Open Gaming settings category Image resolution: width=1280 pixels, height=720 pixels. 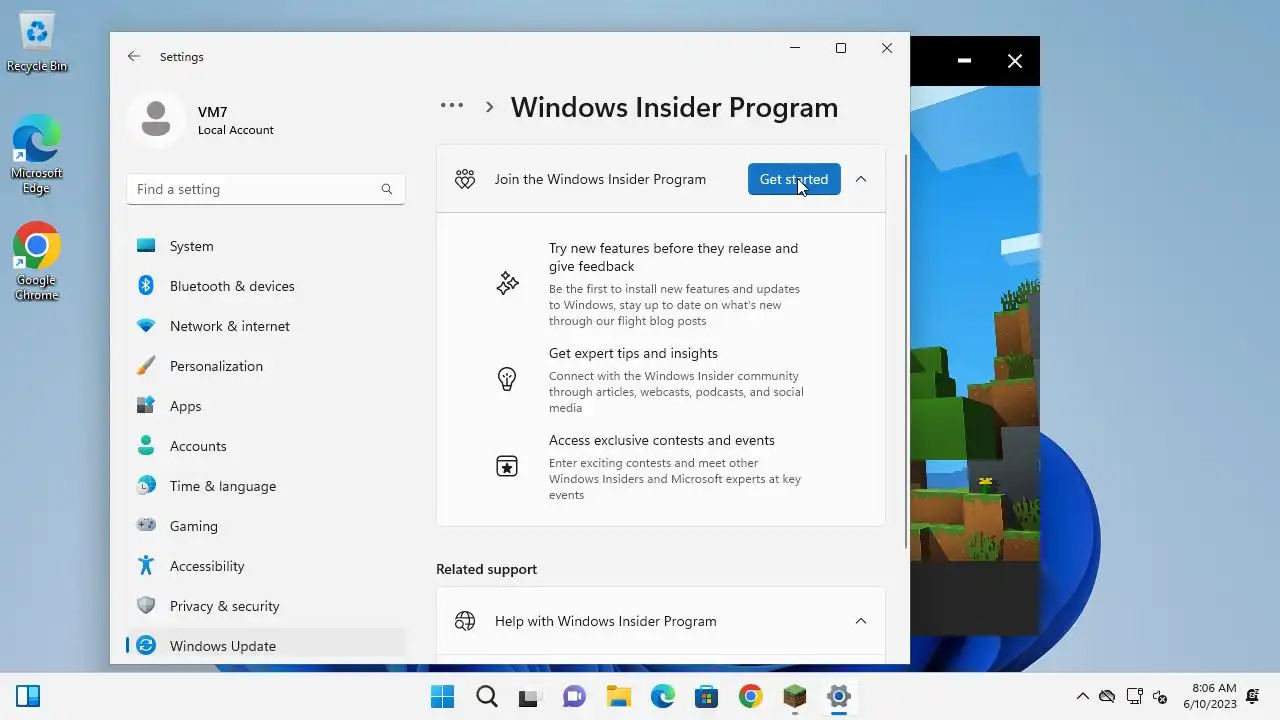pyautogui.click(x=266, y=526)
